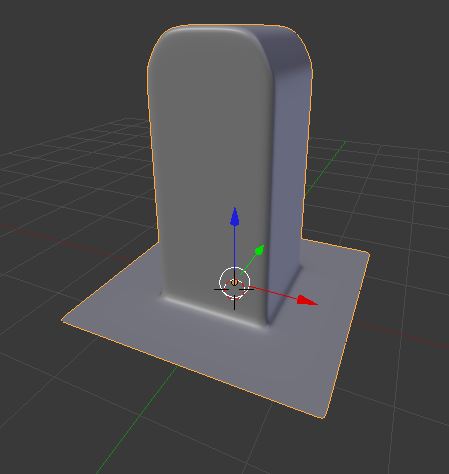The height and width of the screenshot is (474, 449).
Task: Click the blue Z-axis arrow tip
Action: point(235,216)
